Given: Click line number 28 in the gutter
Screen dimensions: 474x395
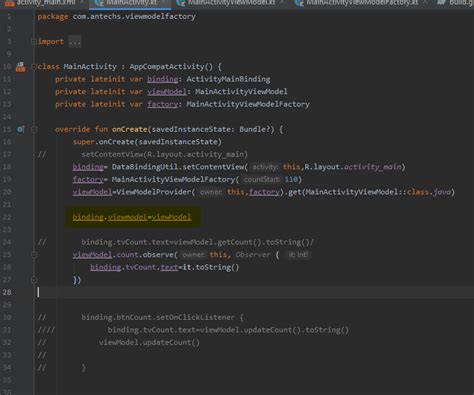Looking at the screenshot, I should point(7,292).
